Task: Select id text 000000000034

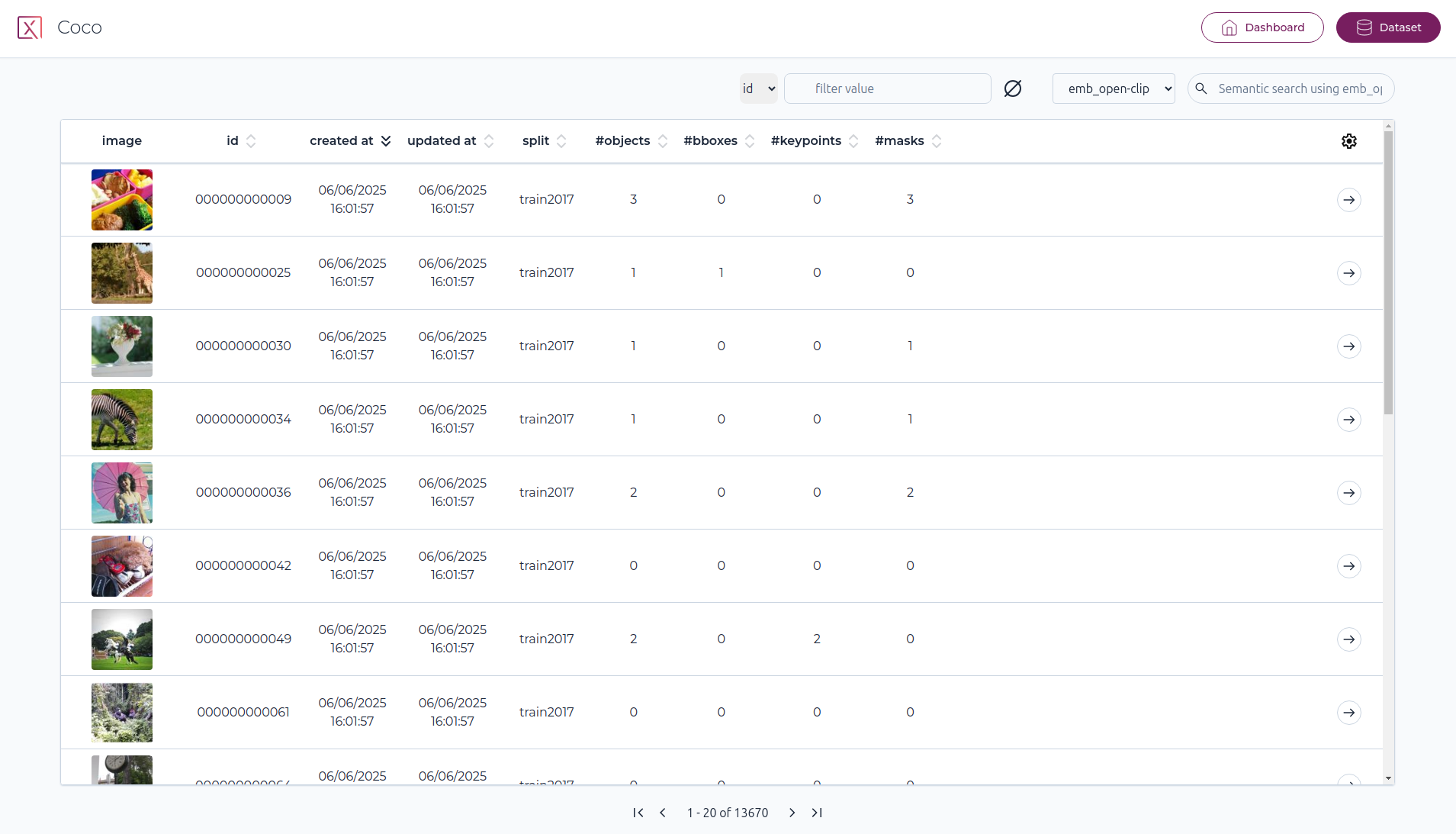Action: (x=243, y=420)
